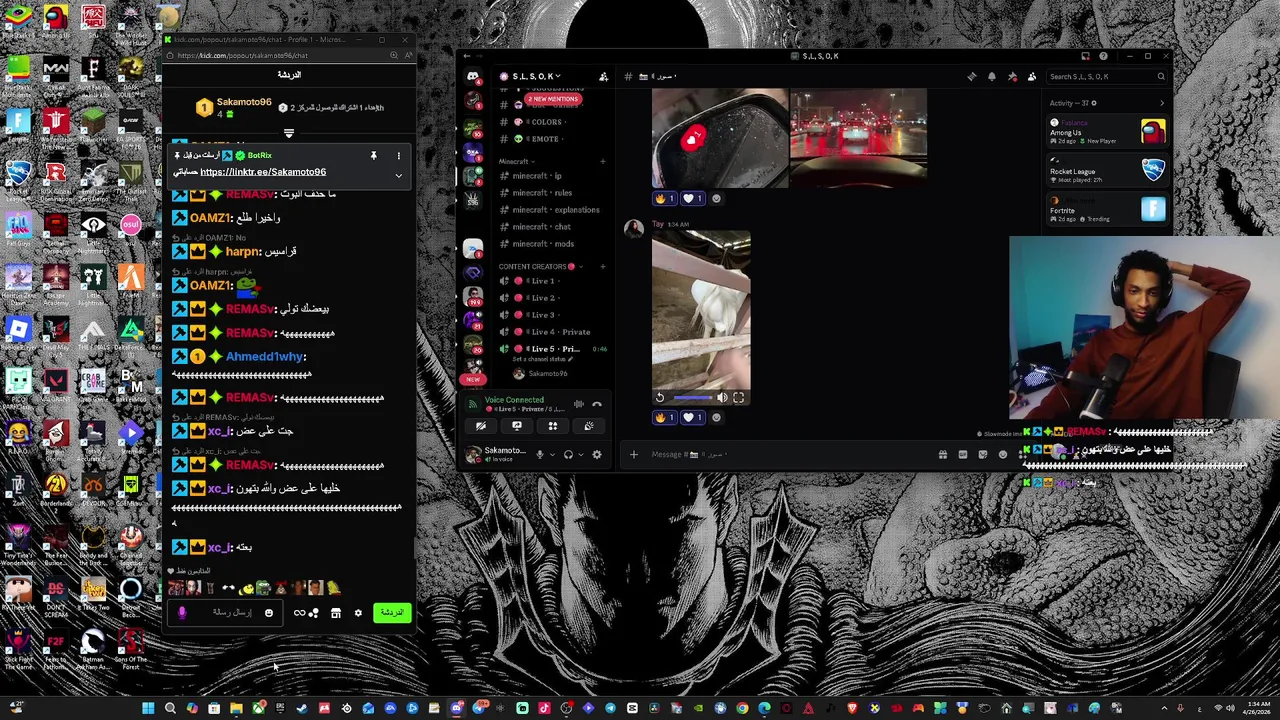Click the Search S.L.S.O.K search box
Image resolution: width=1280 pixels, height=720 pixels.
tap(1106, 76)
